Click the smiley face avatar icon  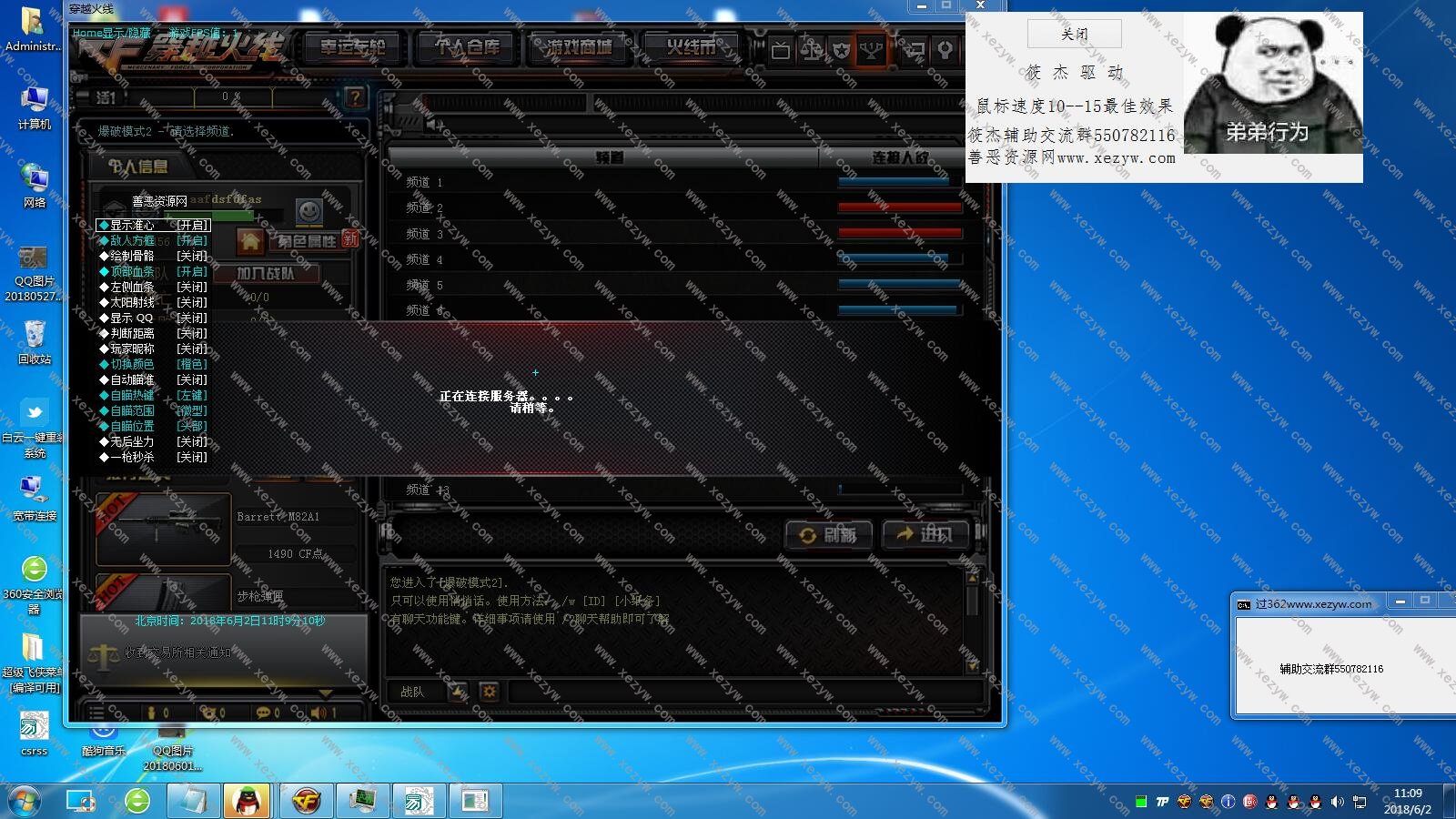309,212
